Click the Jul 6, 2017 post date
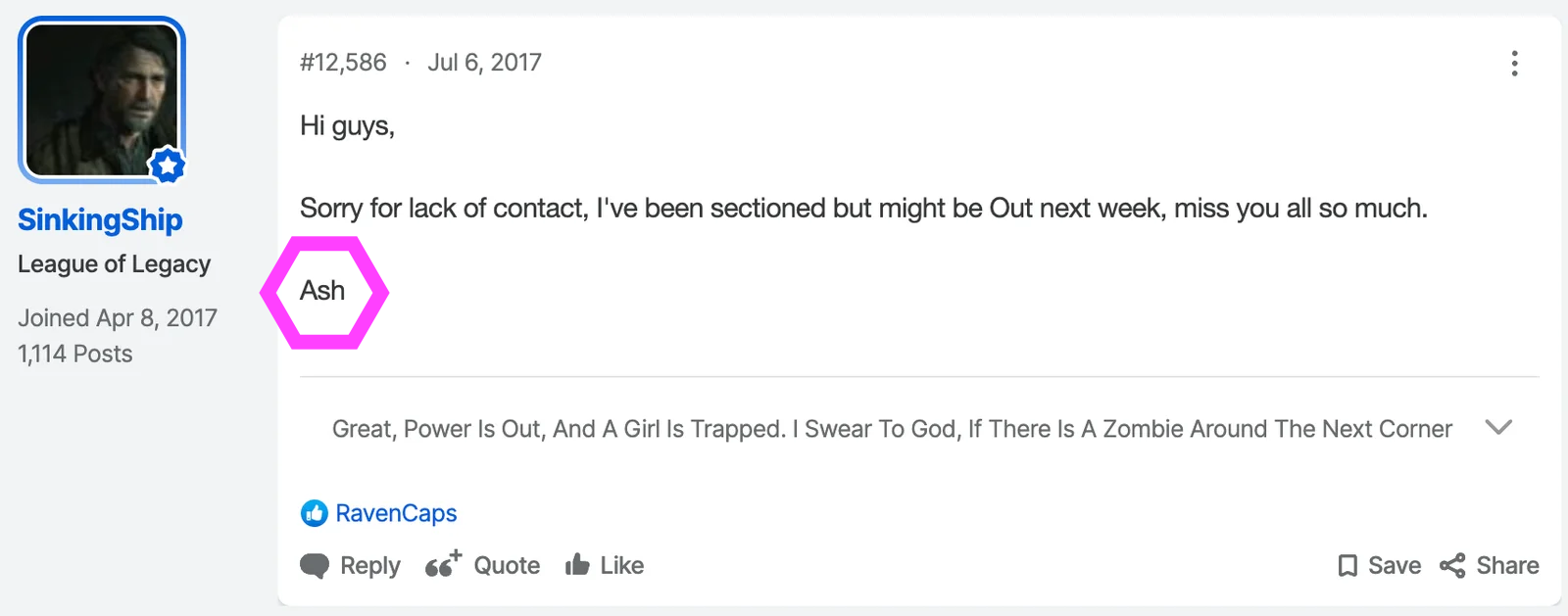1568x616 pixels. coord(484,63)
